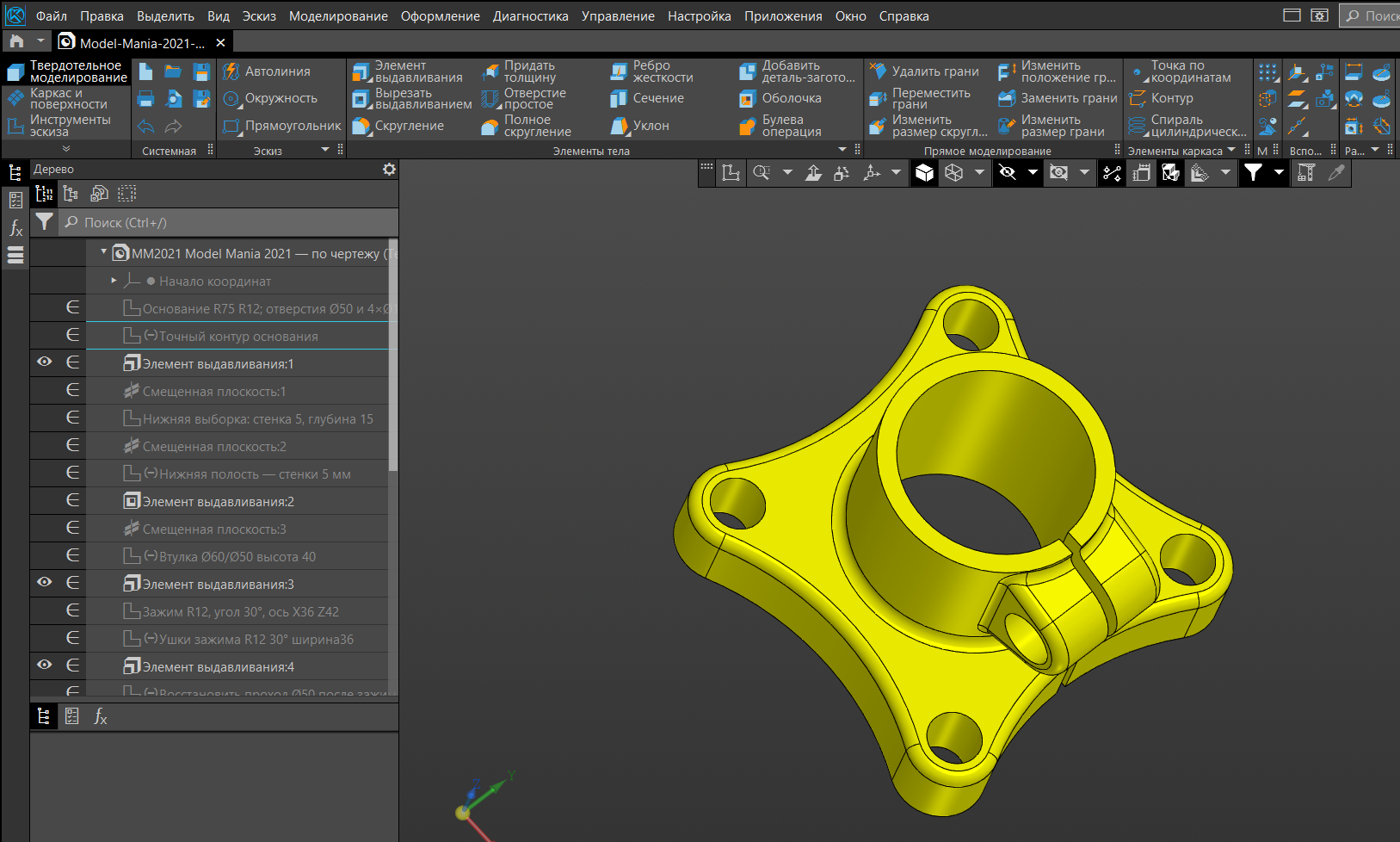Open the Файл menu
The height and width of the screenshot is (842, 1400).
[52, 16]
